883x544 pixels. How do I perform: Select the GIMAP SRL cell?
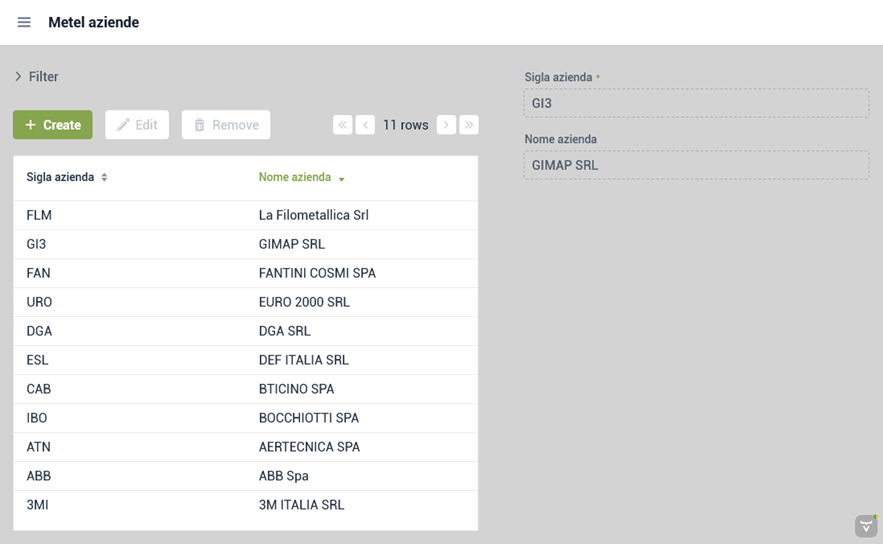pos(292,244)
